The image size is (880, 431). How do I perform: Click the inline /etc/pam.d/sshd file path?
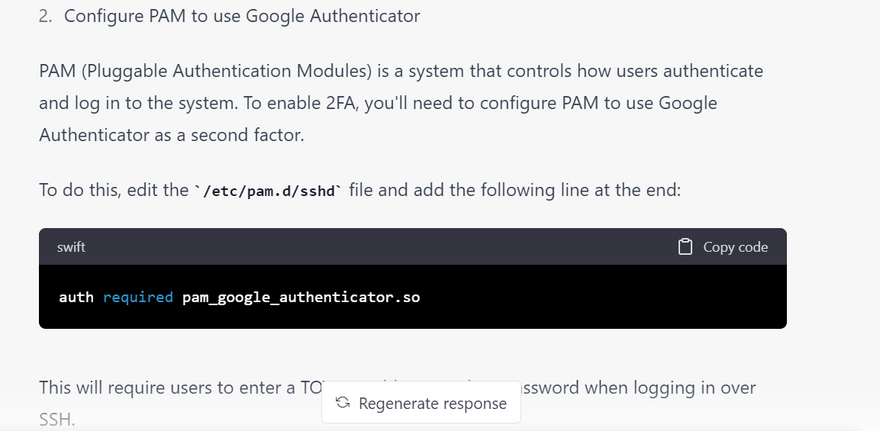[268, 191]
